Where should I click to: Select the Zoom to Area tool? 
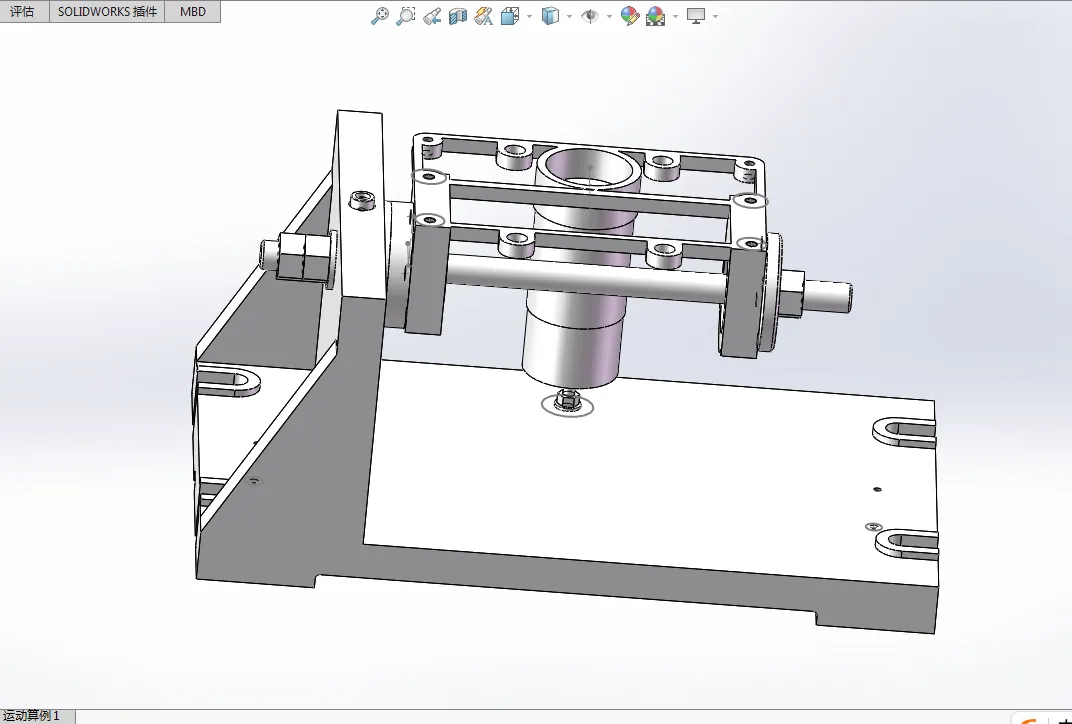[x=405, y=16]
